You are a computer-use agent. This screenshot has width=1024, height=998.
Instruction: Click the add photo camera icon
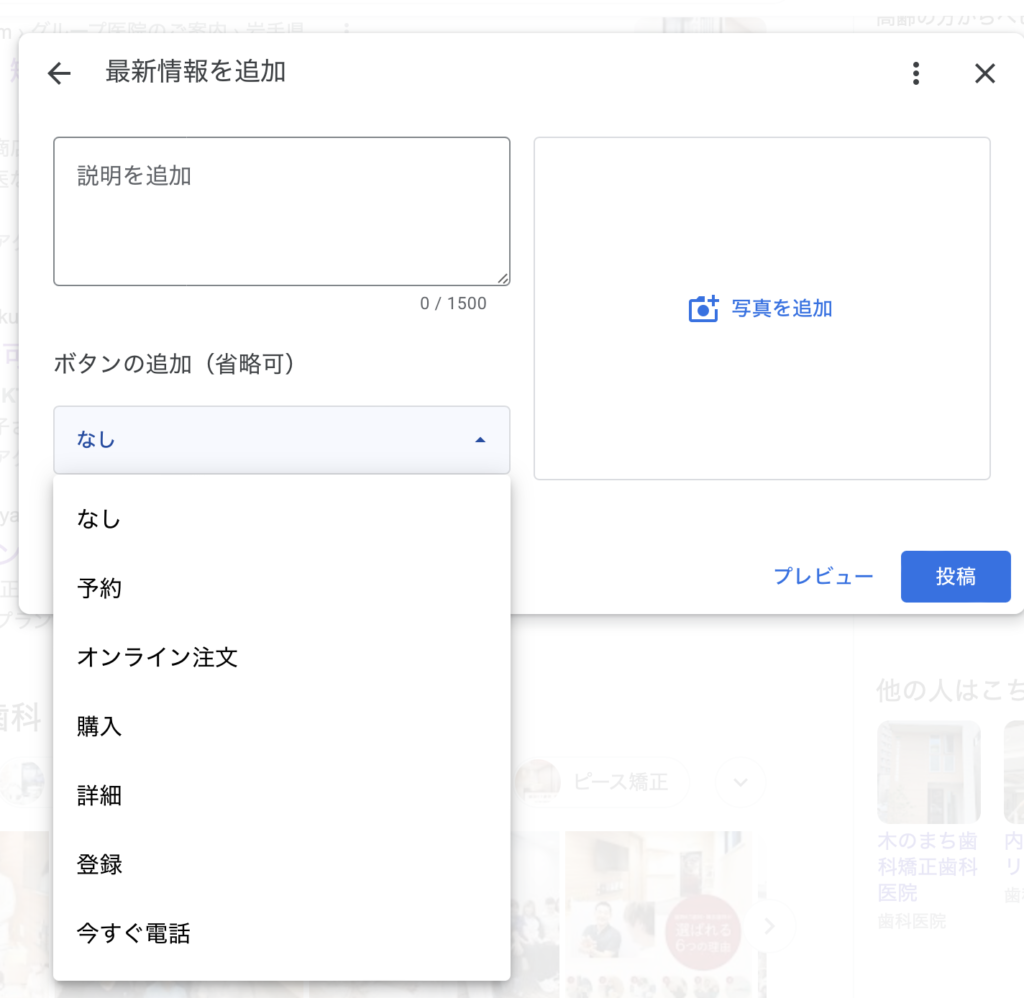coord(704,309)
